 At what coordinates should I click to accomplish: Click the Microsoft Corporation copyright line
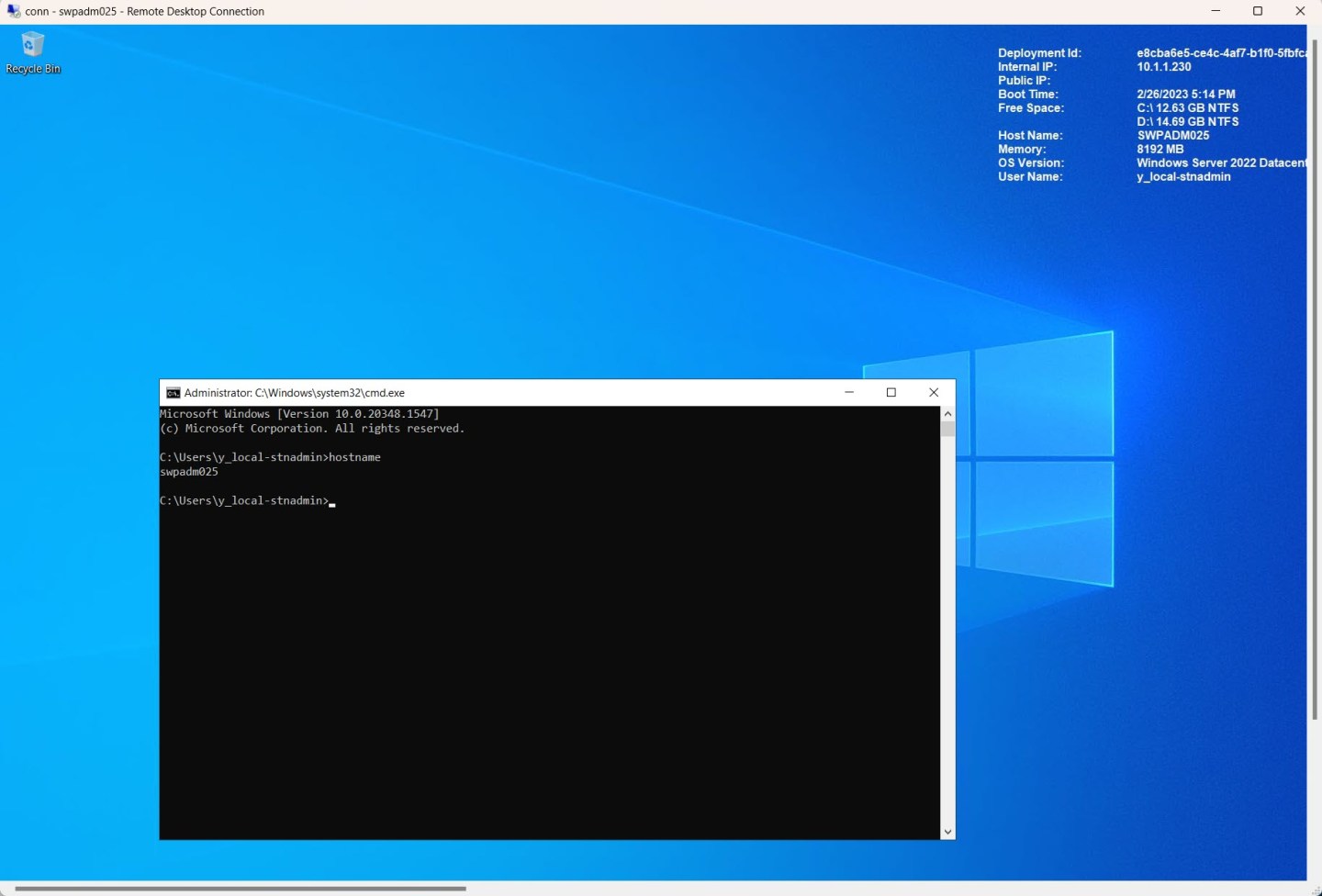click(x=312, y=429)
